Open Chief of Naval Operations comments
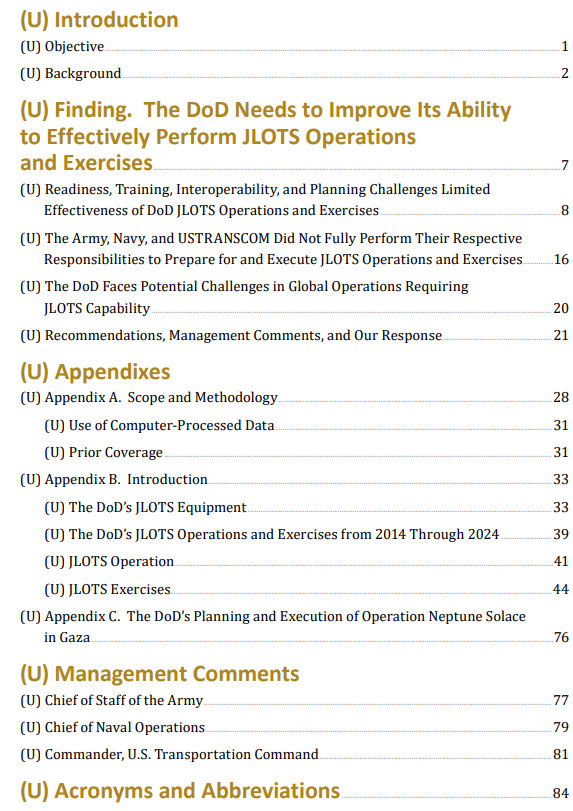This screenshot has width=573, height=811. coord(294,727)
